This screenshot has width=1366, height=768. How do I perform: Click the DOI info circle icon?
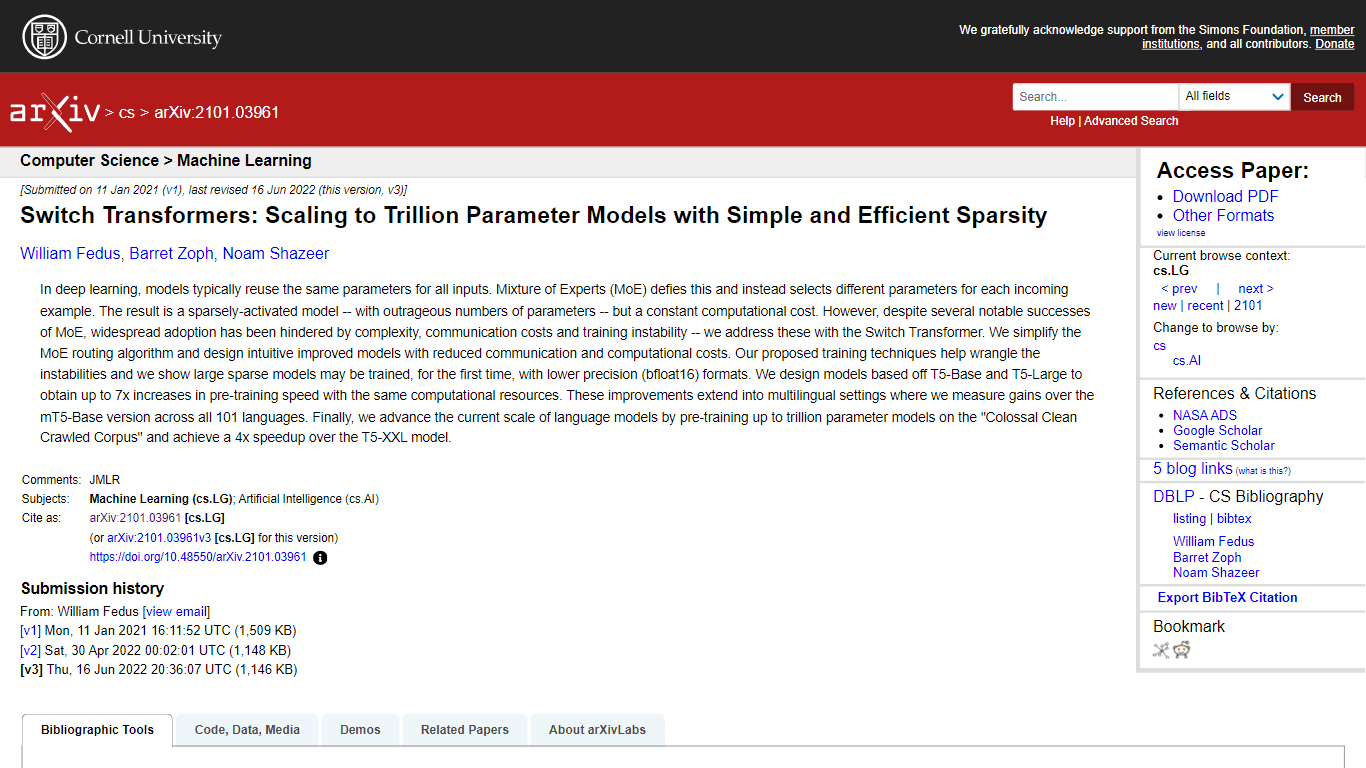click(320, 558)
